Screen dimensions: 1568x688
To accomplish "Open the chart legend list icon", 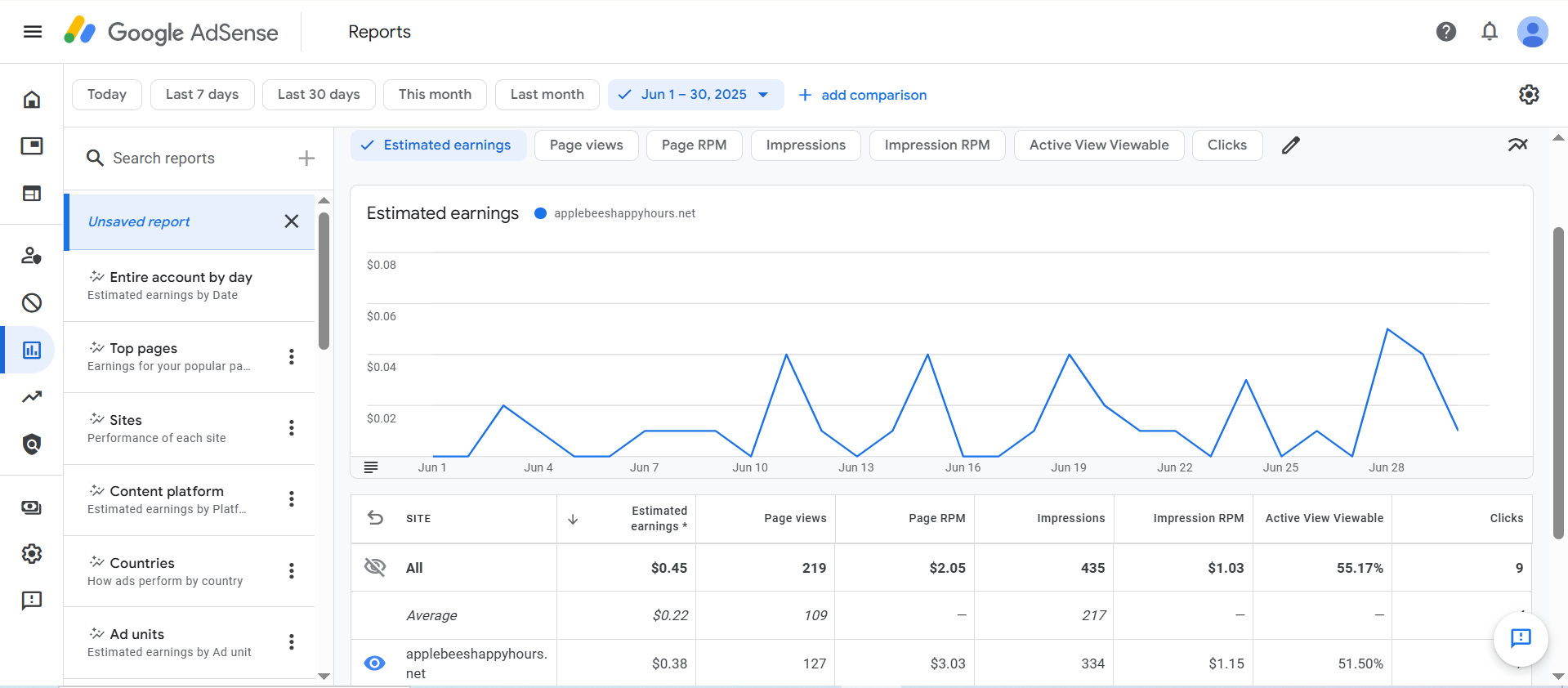I will [371, 467].
